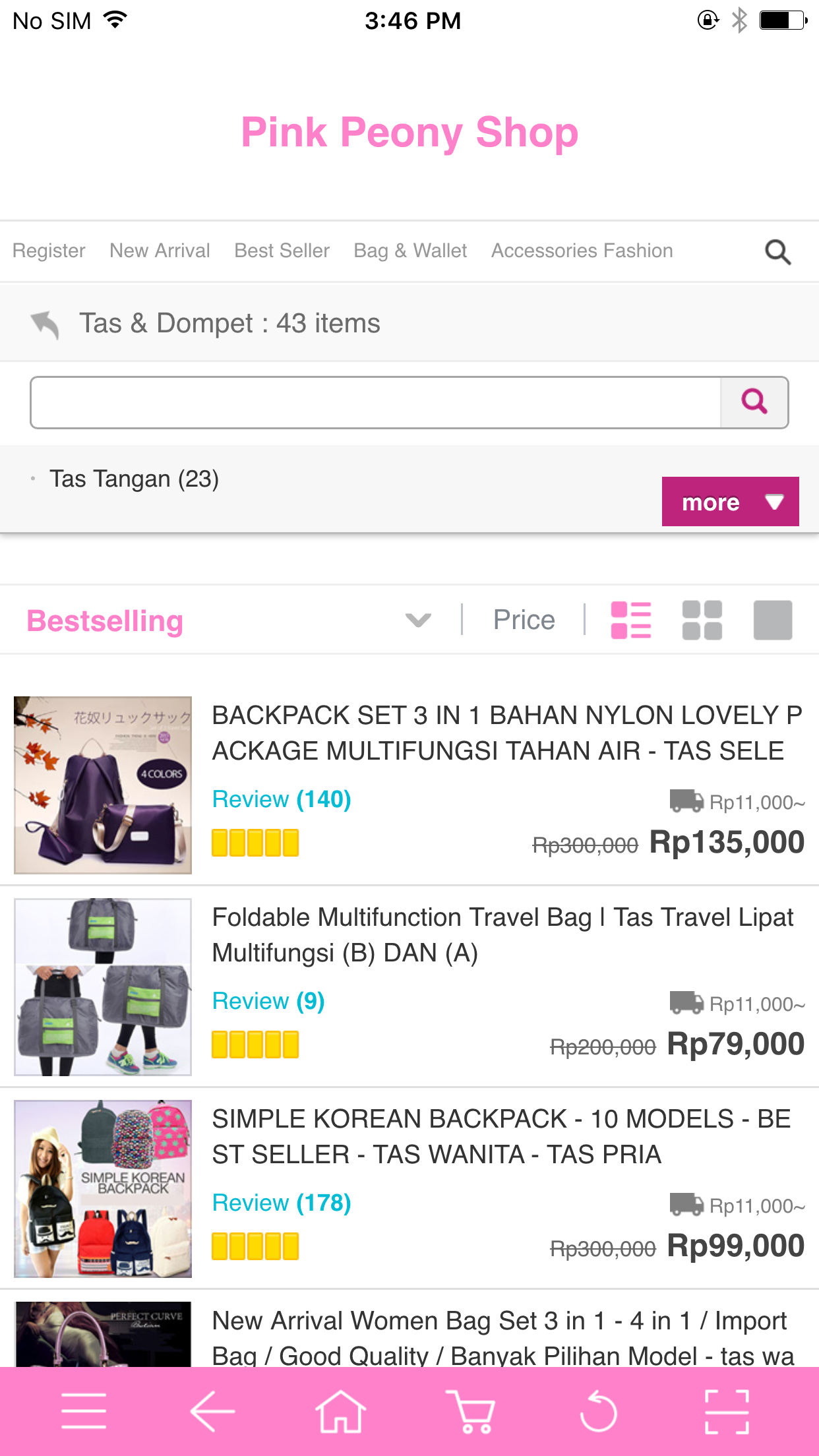819x1456 pixels.
Task: Switch to grid view layout
Action: coord(702,621)
